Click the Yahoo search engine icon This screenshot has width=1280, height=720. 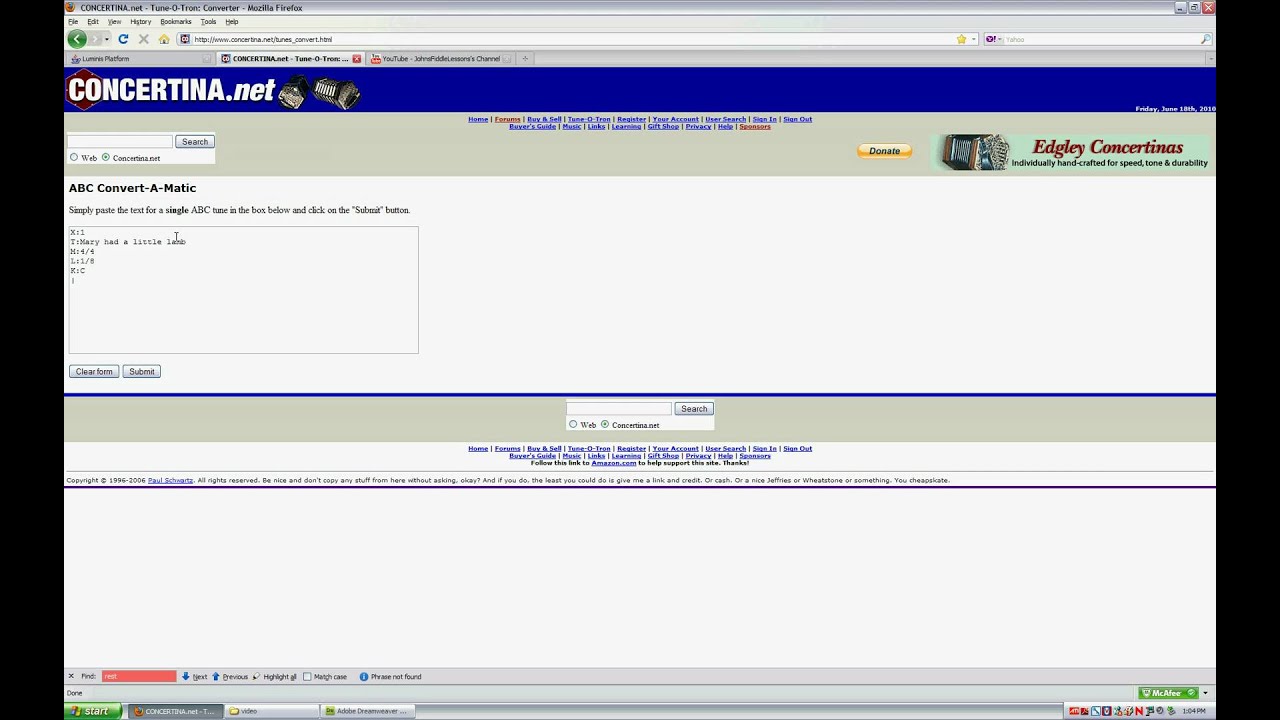tap(990, 39)
